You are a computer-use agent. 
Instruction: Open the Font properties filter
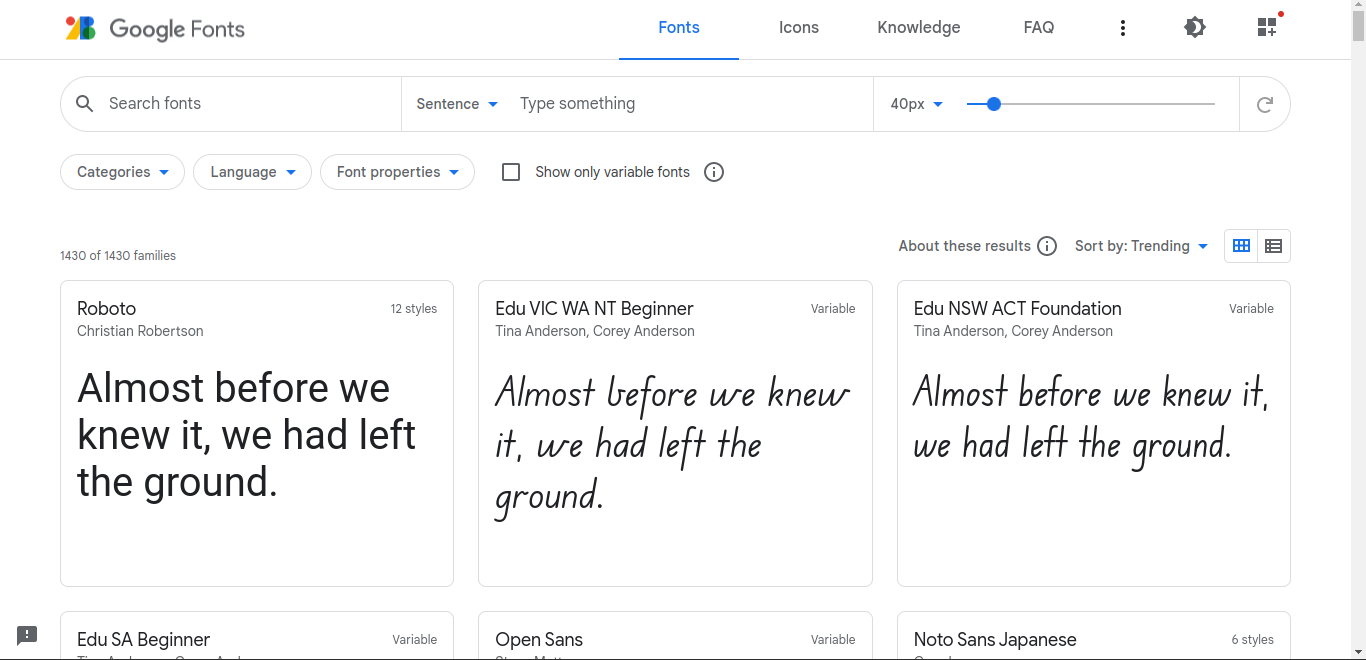point(397,172)
